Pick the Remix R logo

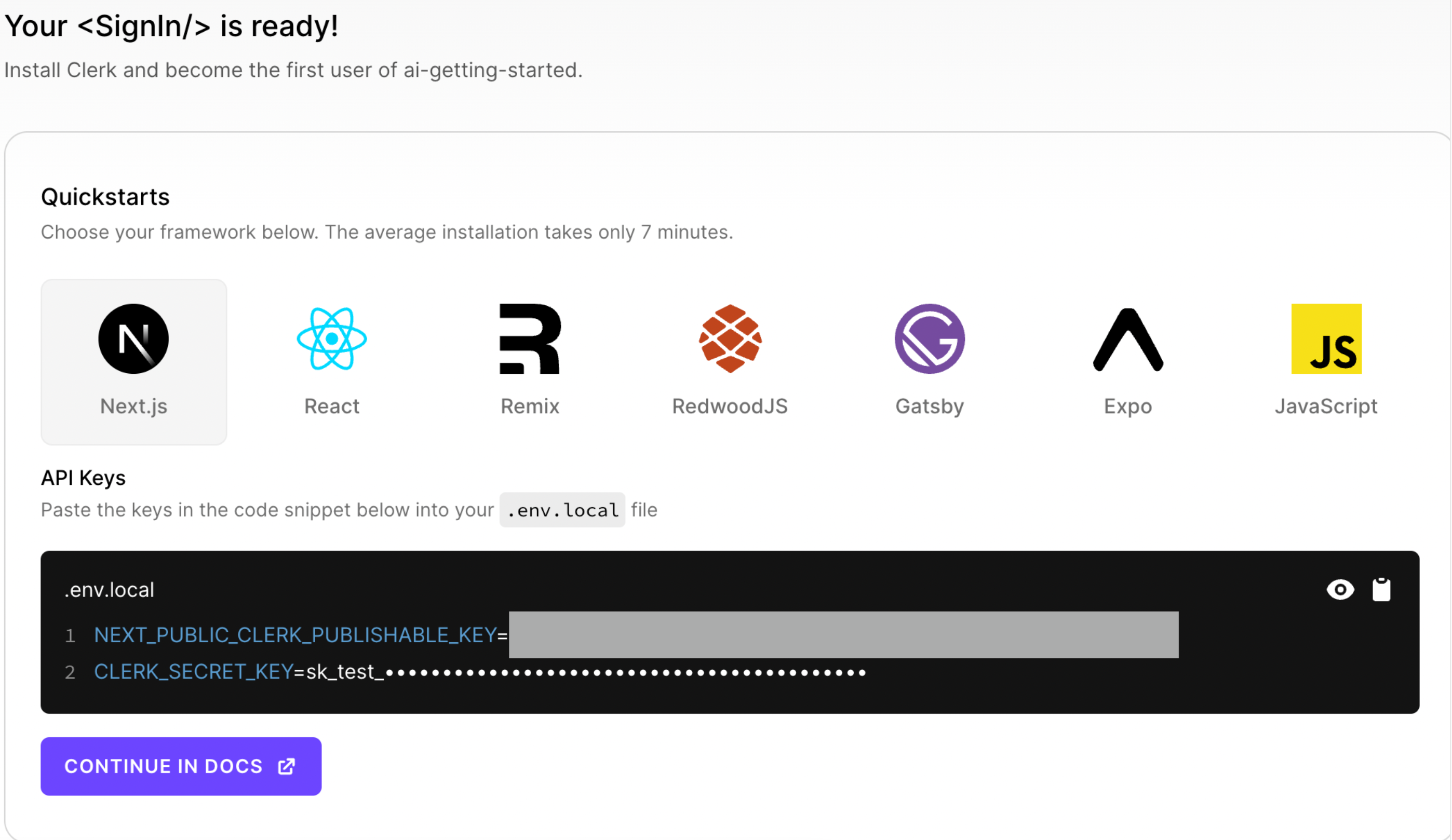[x=530, y=339]
